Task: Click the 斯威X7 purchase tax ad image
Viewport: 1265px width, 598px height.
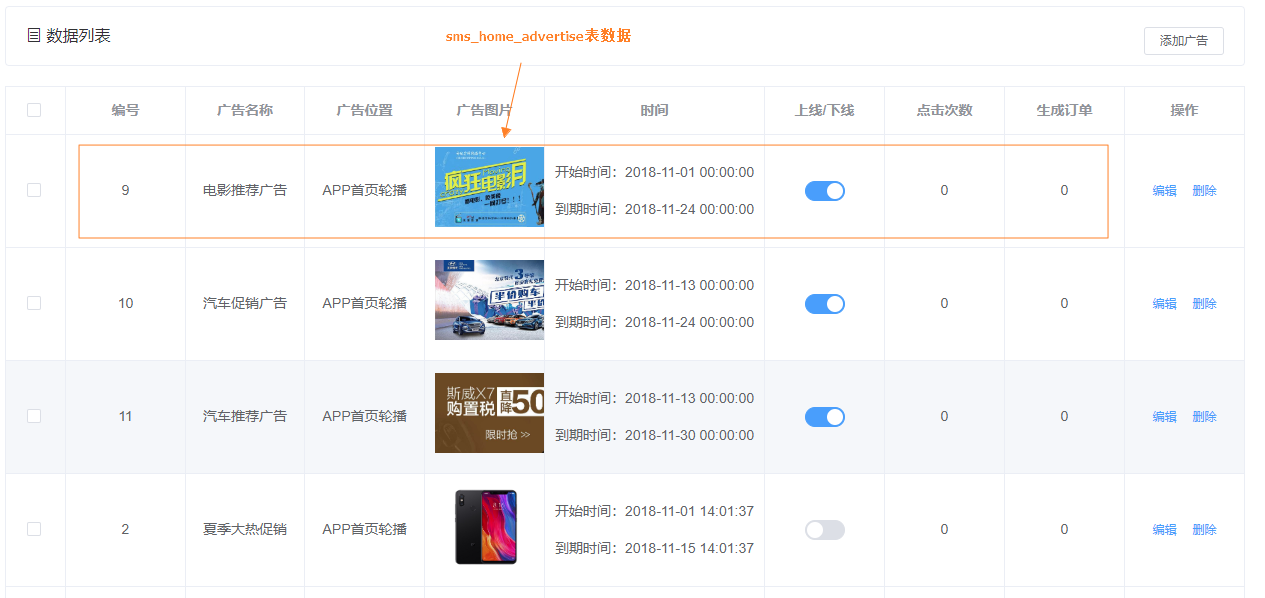Action: 488,413
